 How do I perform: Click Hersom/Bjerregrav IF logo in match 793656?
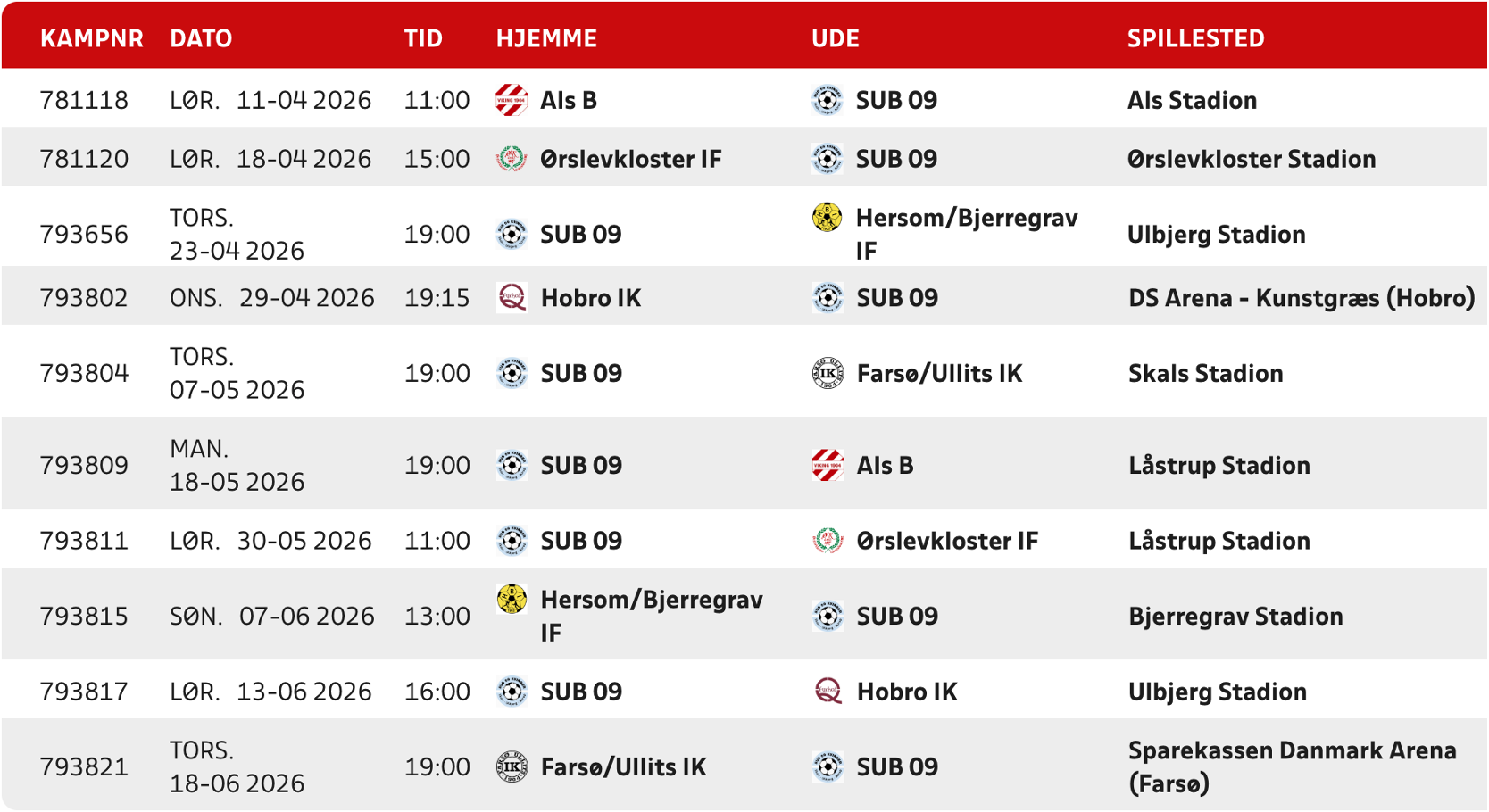pyautogui.click(x=828, y=218)
